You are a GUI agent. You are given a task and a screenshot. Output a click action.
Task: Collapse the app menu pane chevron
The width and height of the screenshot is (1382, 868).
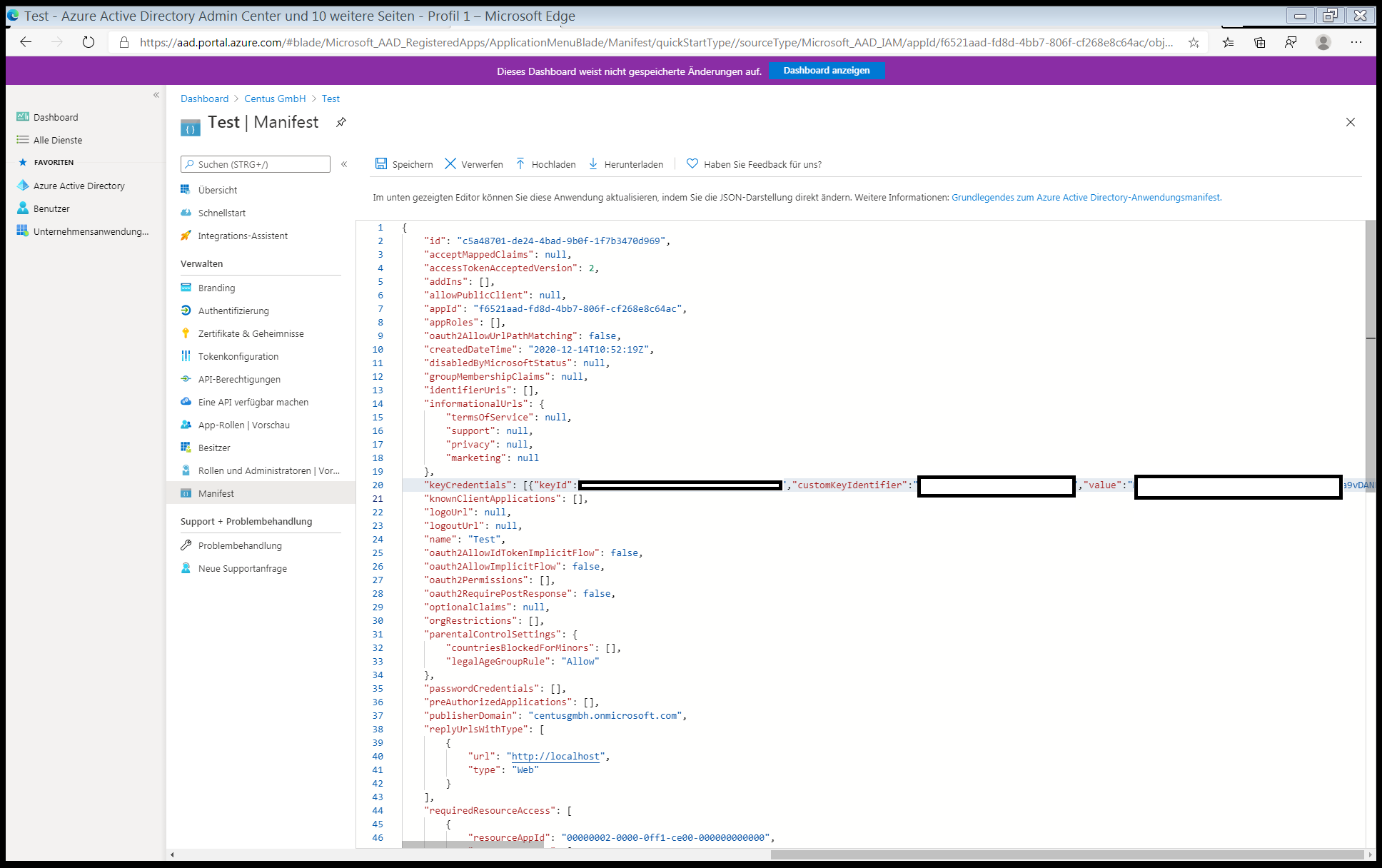344,164
